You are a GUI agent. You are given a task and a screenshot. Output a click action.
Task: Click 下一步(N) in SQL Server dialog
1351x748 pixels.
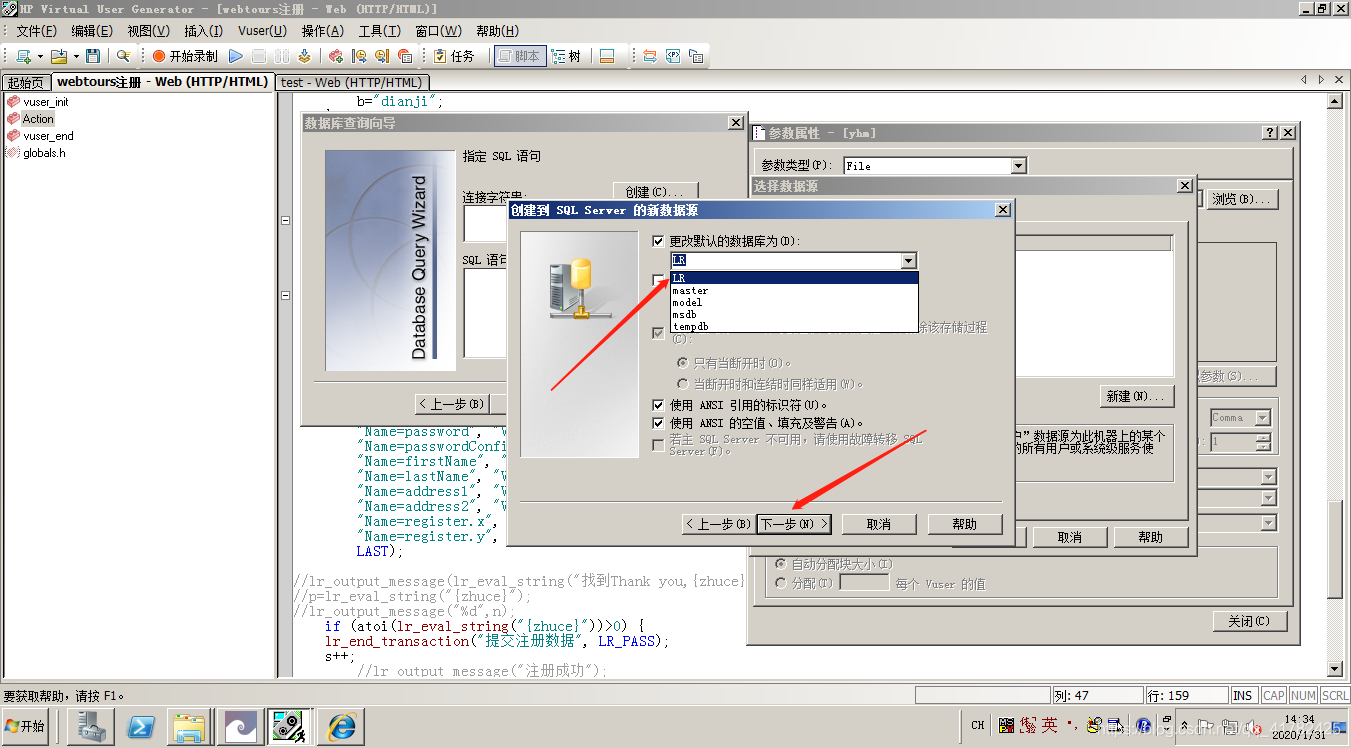(794, 524)
